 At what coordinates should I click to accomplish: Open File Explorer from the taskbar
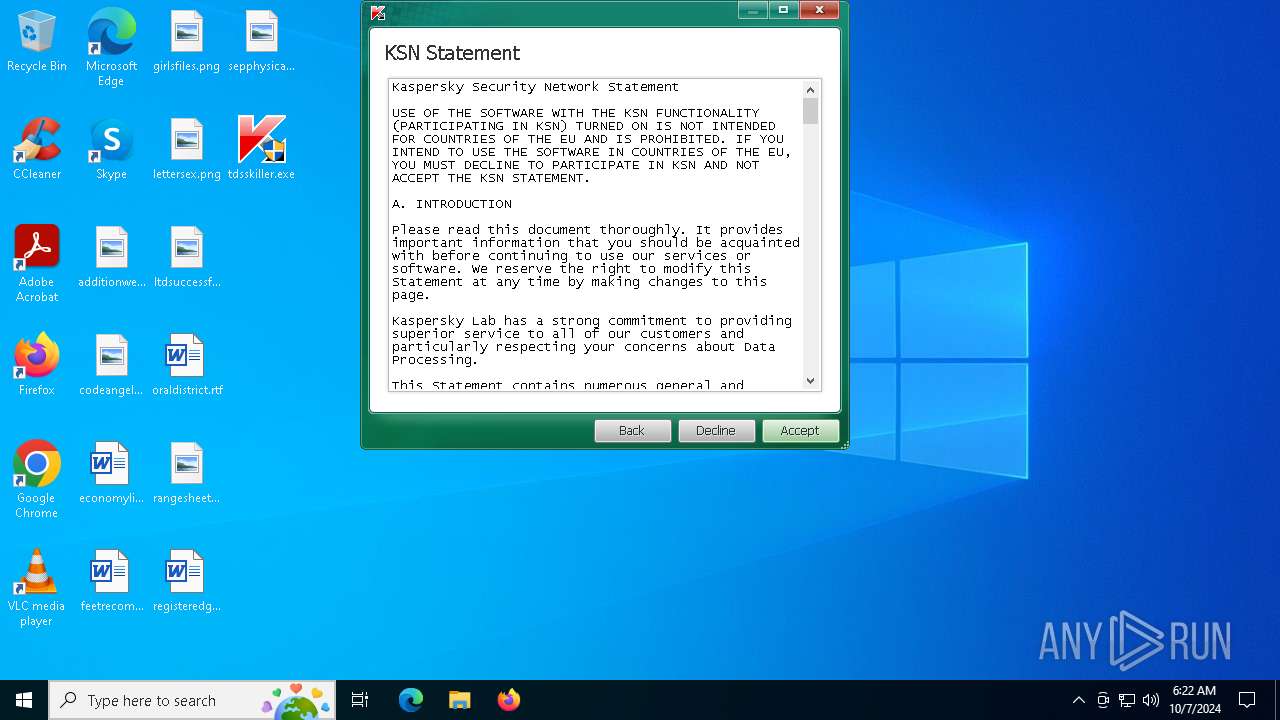coord(459,700)
